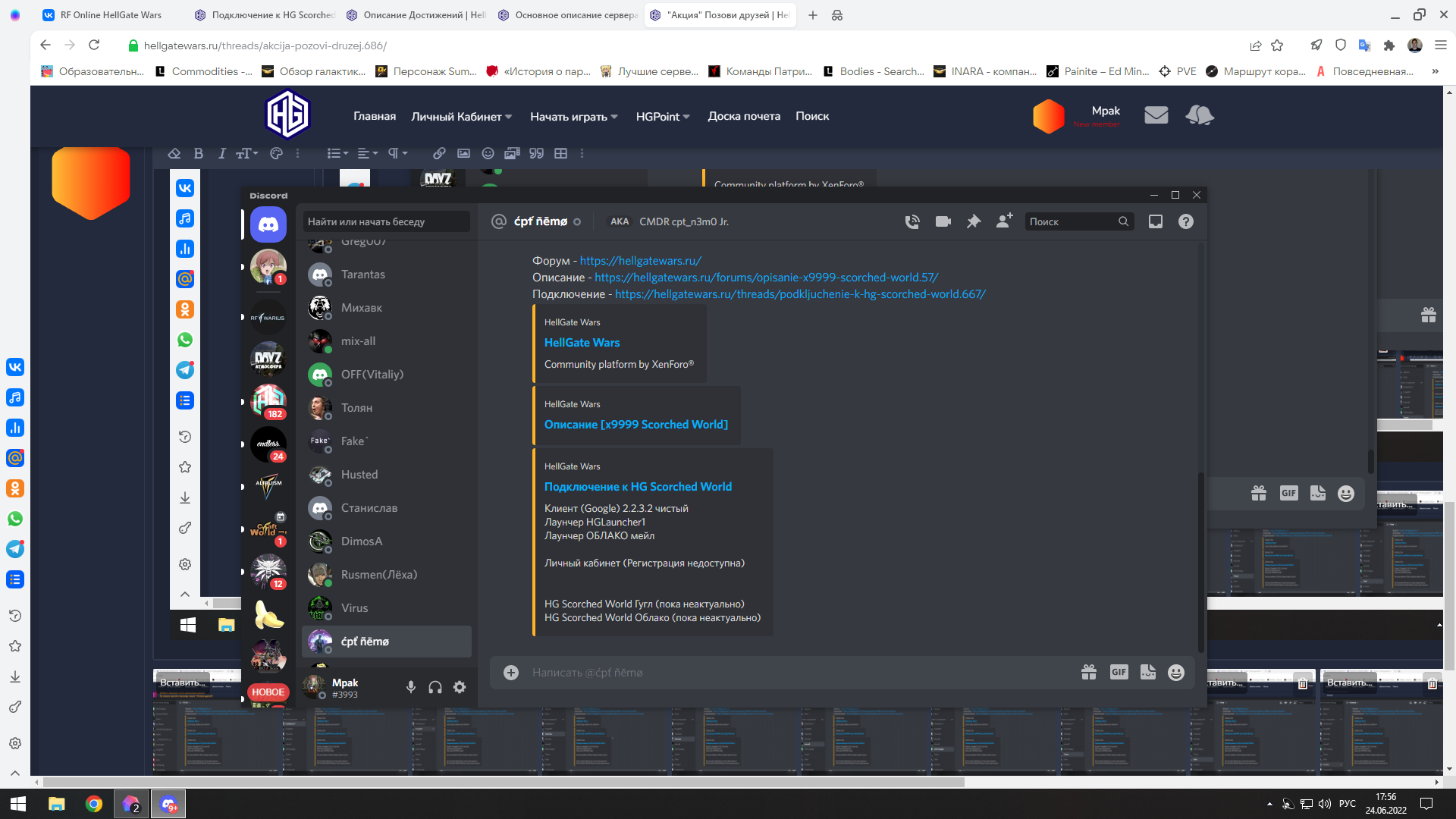This screenshot has width=1456, height=819.
Task: Open forum alerts bell icon
Action: coord(1199,115)
